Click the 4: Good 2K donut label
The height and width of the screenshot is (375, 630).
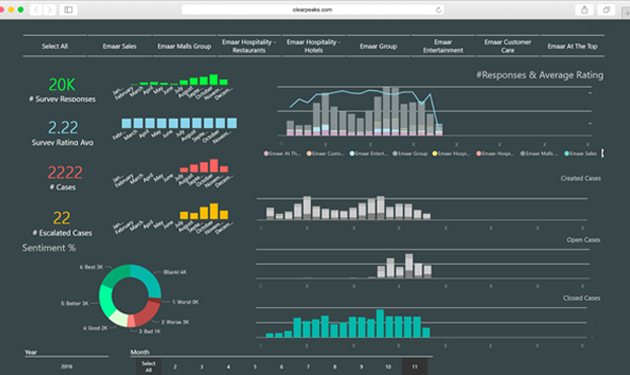[x=95, y=328]
